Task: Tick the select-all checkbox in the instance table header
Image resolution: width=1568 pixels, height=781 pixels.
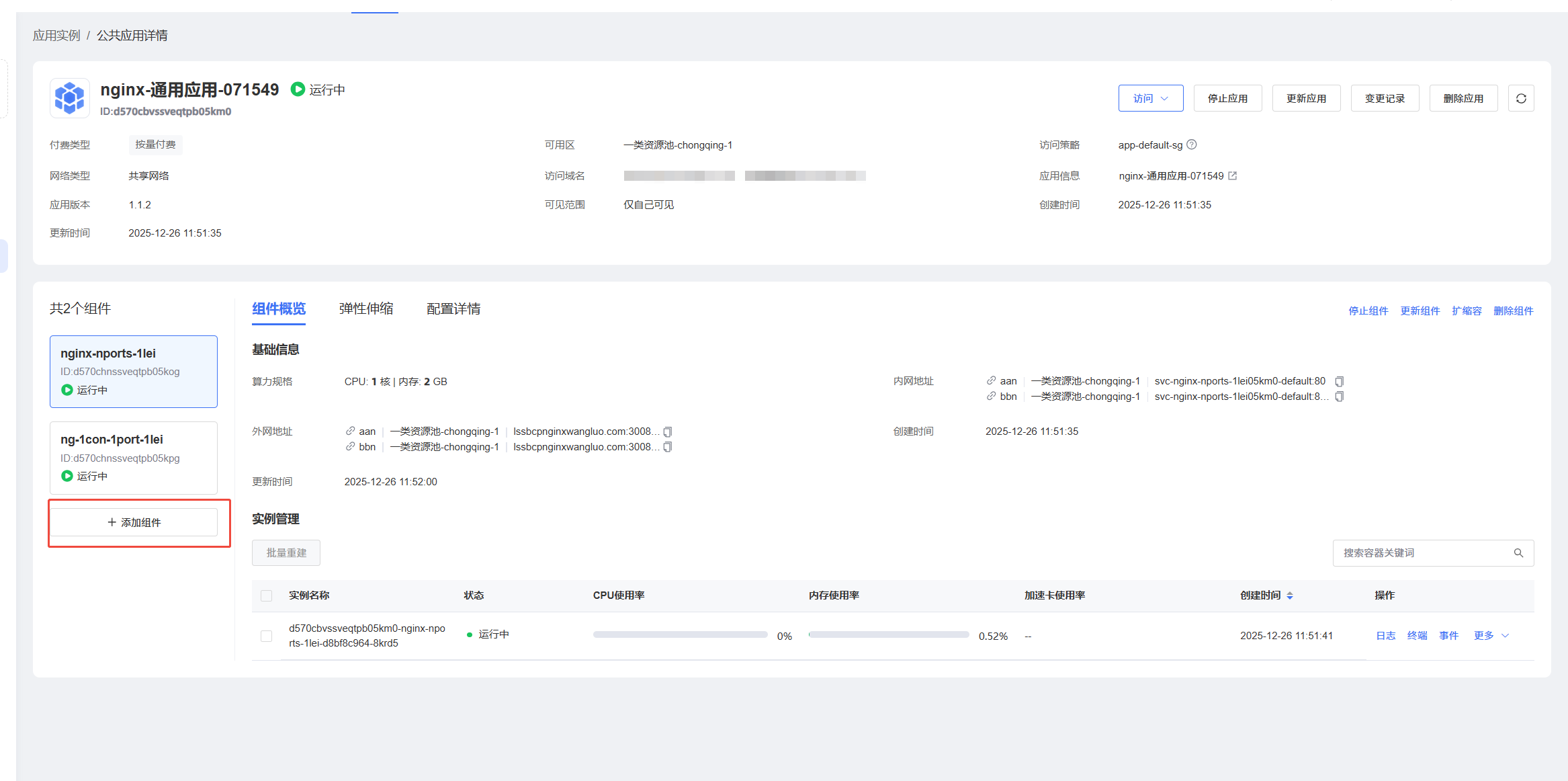Action: click(x=267, y=595)
